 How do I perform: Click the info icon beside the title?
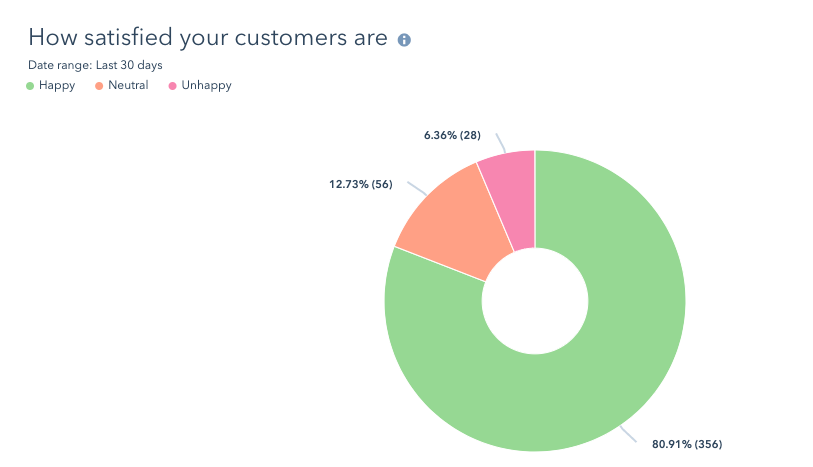point(404,40)
